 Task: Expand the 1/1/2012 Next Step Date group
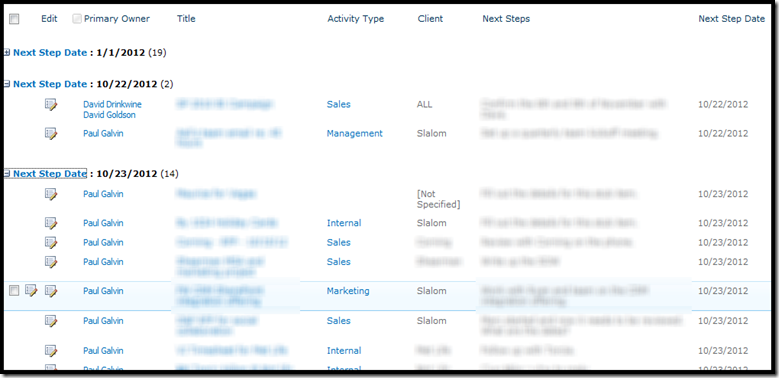[x=7, y=52]
